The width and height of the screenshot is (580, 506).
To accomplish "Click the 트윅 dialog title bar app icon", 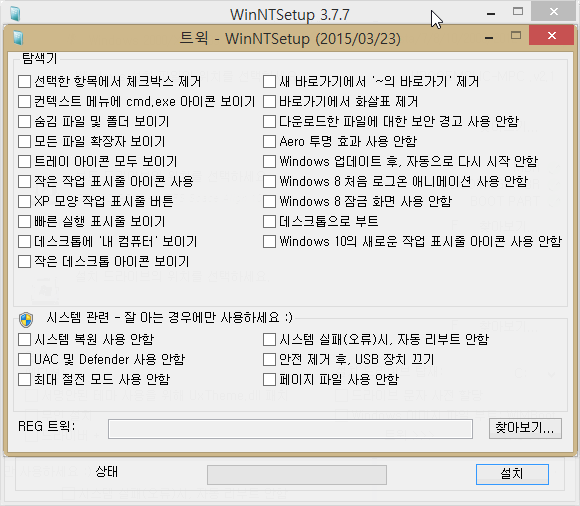I will [18, 38].
